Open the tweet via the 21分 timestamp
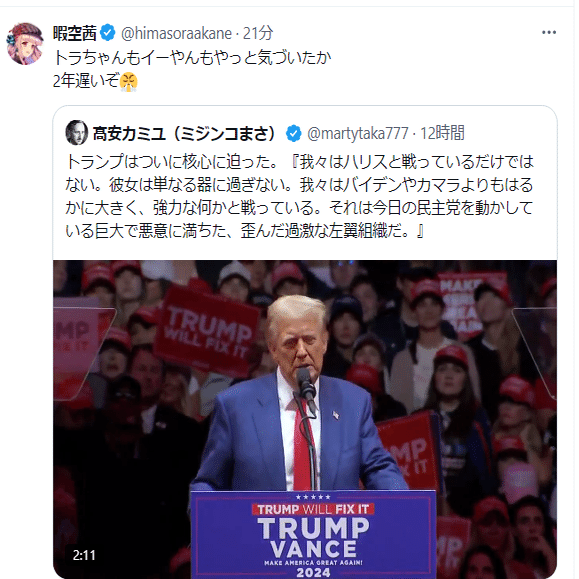The image size is (579, 579). (x=258, y=33)
